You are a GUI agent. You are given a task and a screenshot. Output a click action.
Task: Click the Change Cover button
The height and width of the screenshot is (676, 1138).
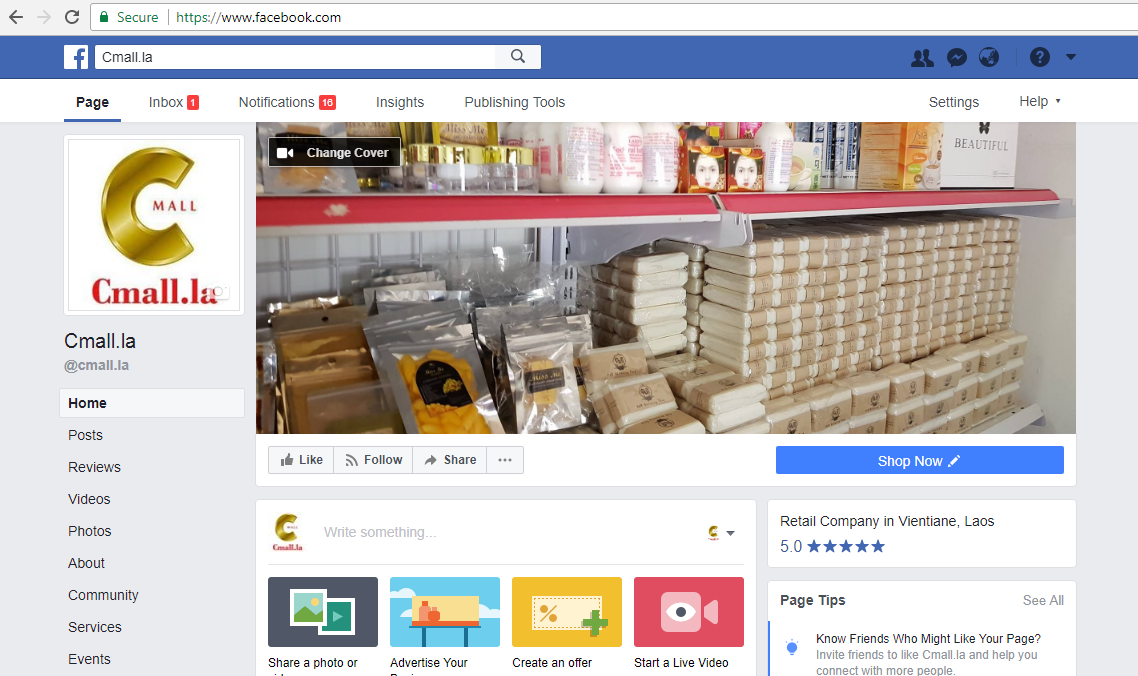point(335,152)
